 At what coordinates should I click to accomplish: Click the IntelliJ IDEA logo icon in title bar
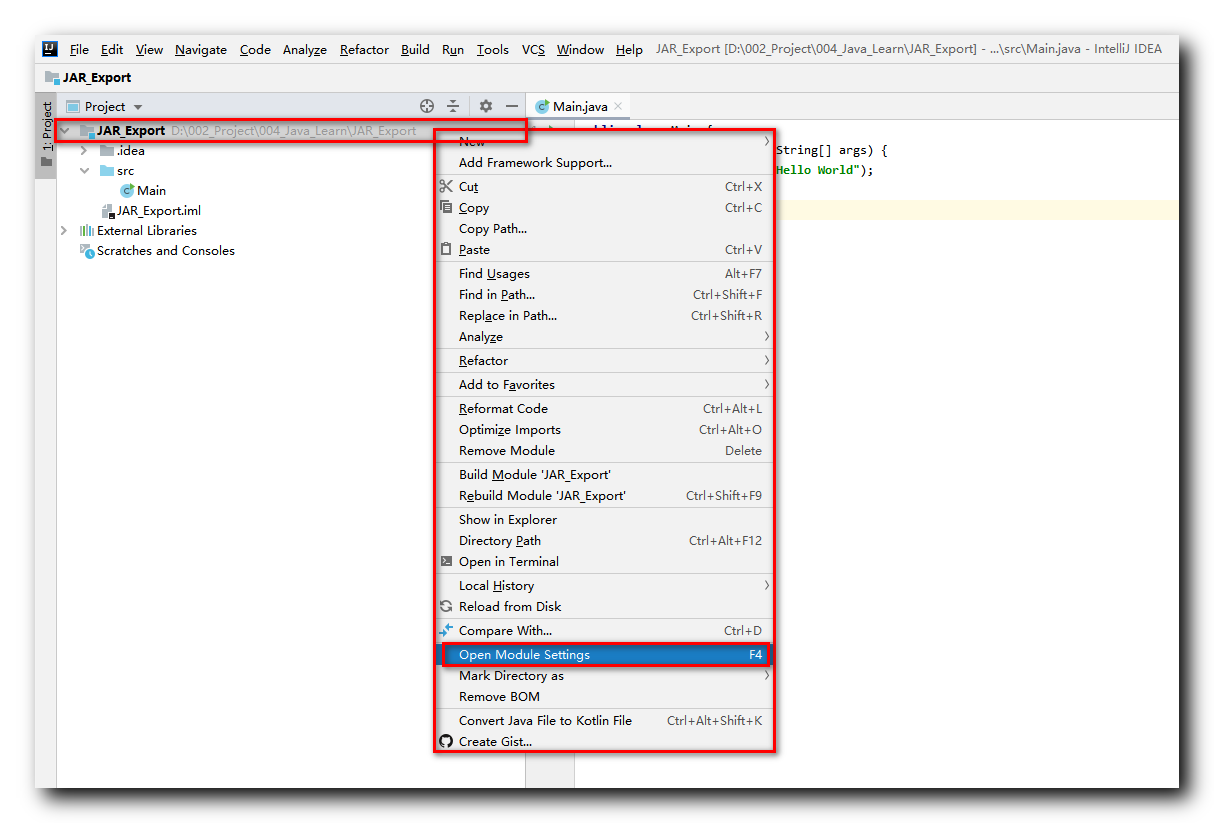(x=50, y=49)
